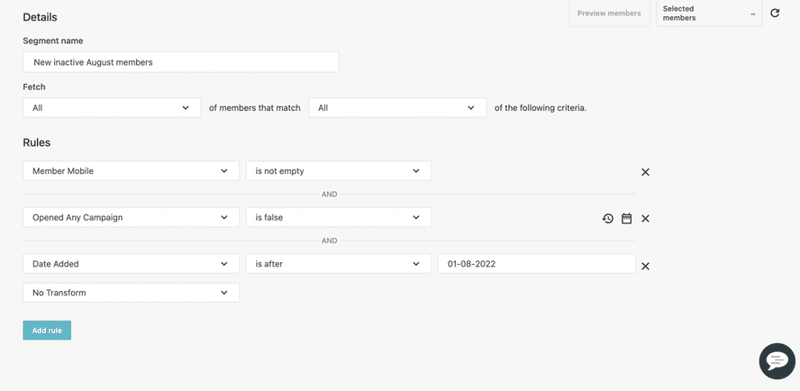Expand the No Transform dropdown
This screenshot has width=800, height=391.
(131, 292)
